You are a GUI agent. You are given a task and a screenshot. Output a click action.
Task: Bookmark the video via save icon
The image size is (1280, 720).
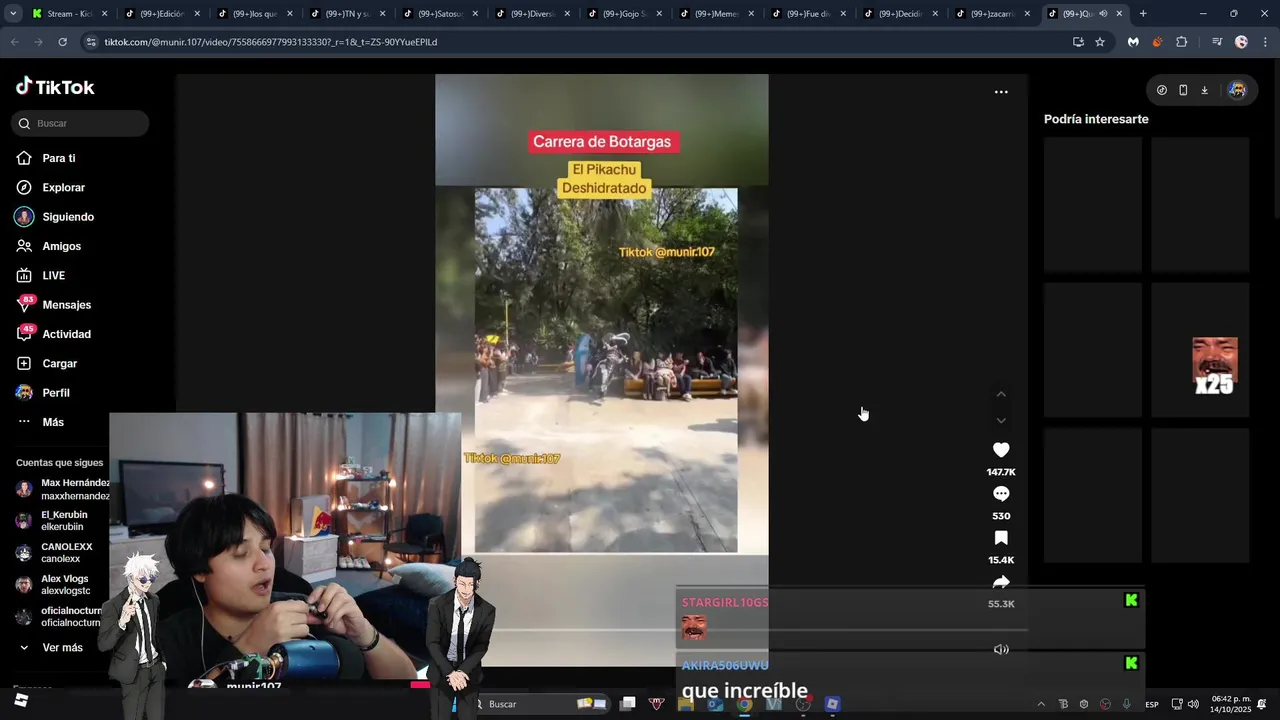(x=1001, y=538)
